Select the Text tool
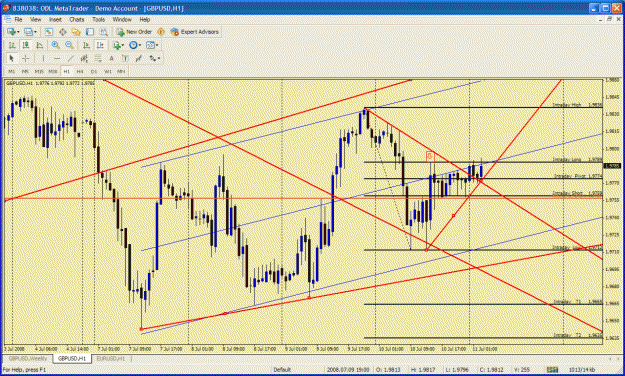 coord(112,58)
